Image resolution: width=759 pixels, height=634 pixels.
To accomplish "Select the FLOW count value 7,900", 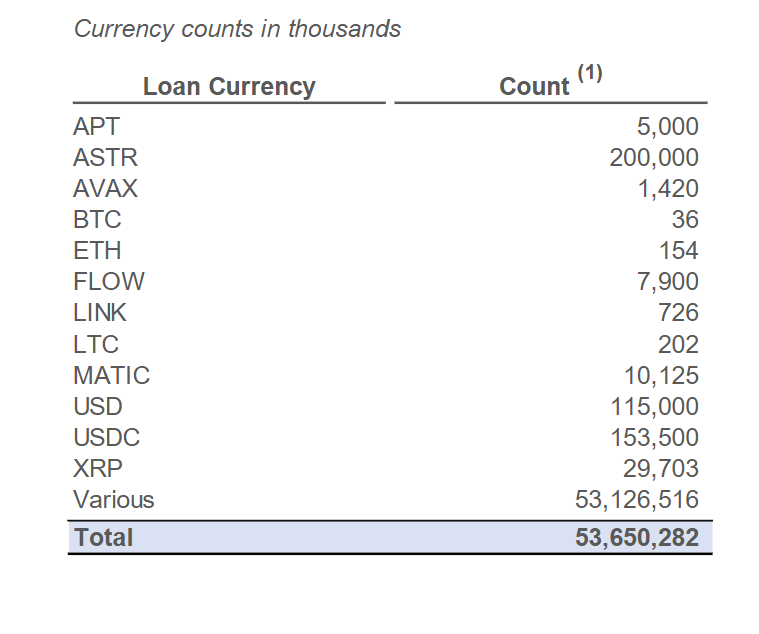I will click(x=668, y=282).
